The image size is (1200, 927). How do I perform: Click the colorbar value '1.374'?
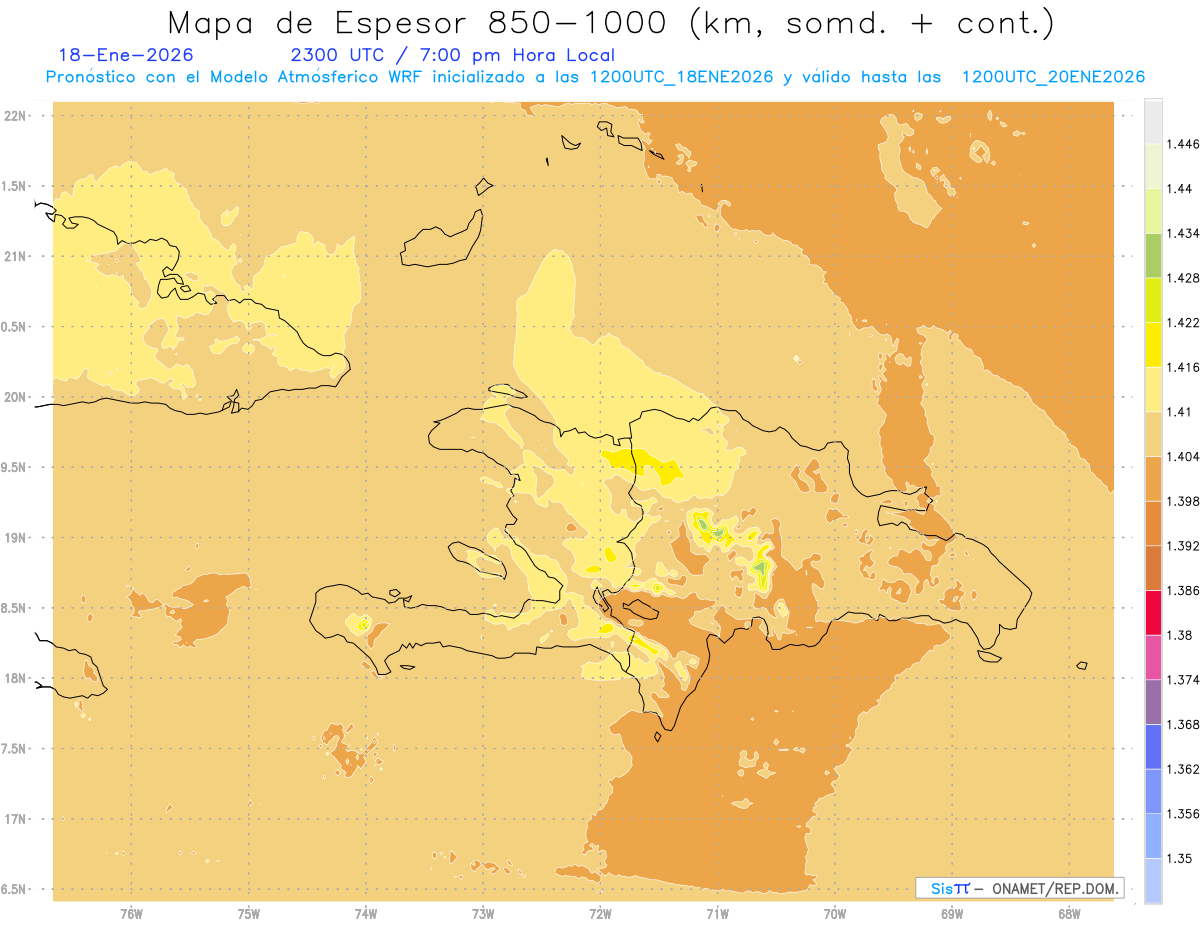tap(1182, 680)
